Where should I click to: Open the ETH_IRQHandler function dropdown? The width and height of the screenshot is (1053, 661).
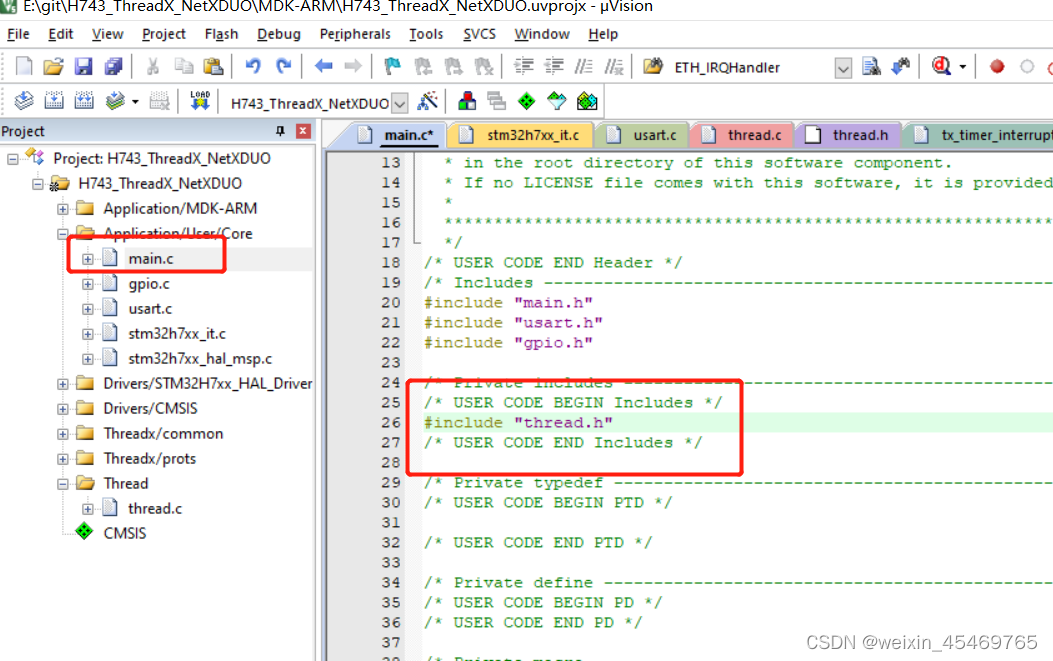pos(843,66)
